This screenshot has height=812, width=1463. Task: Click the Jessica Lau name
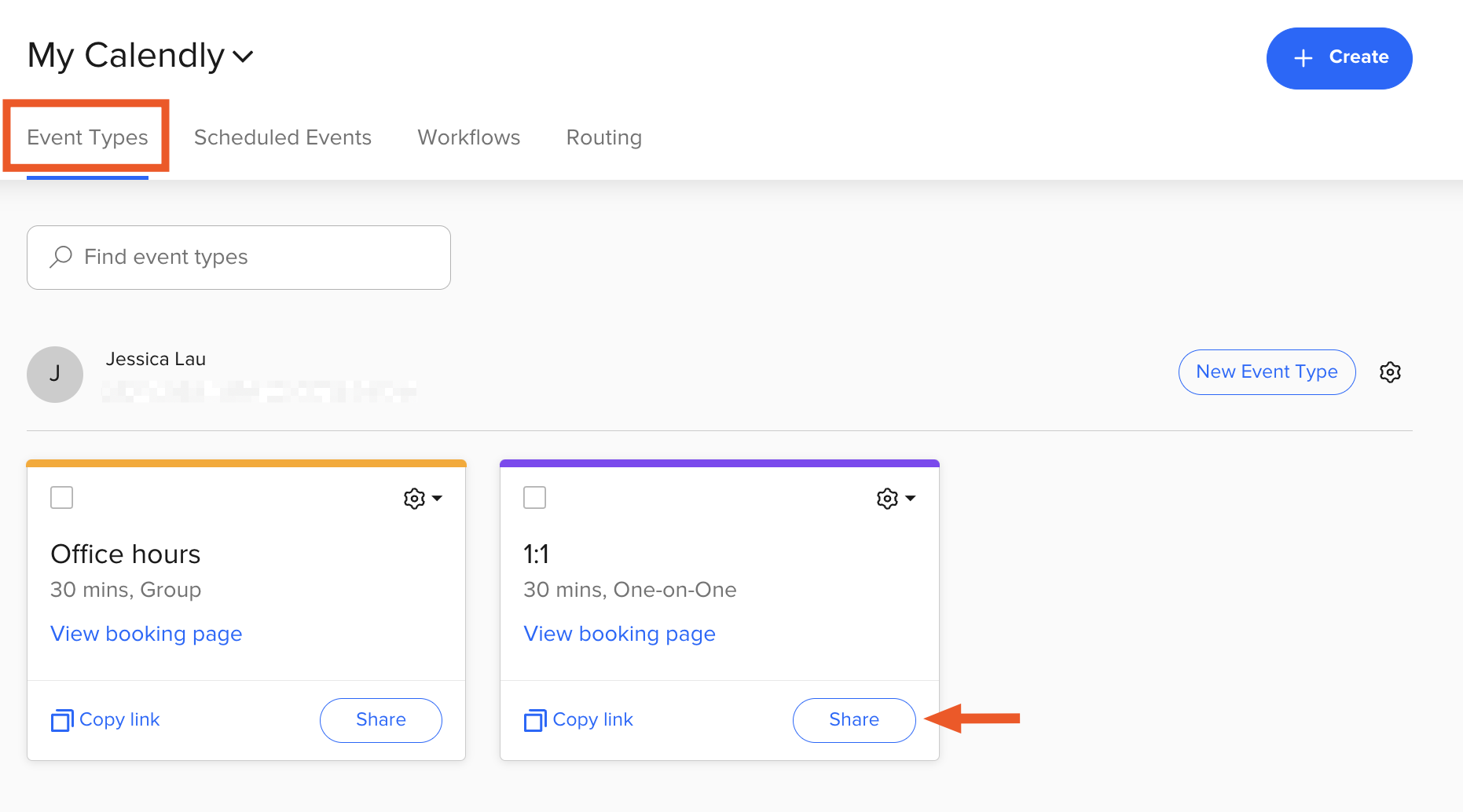tap(156, 359)
